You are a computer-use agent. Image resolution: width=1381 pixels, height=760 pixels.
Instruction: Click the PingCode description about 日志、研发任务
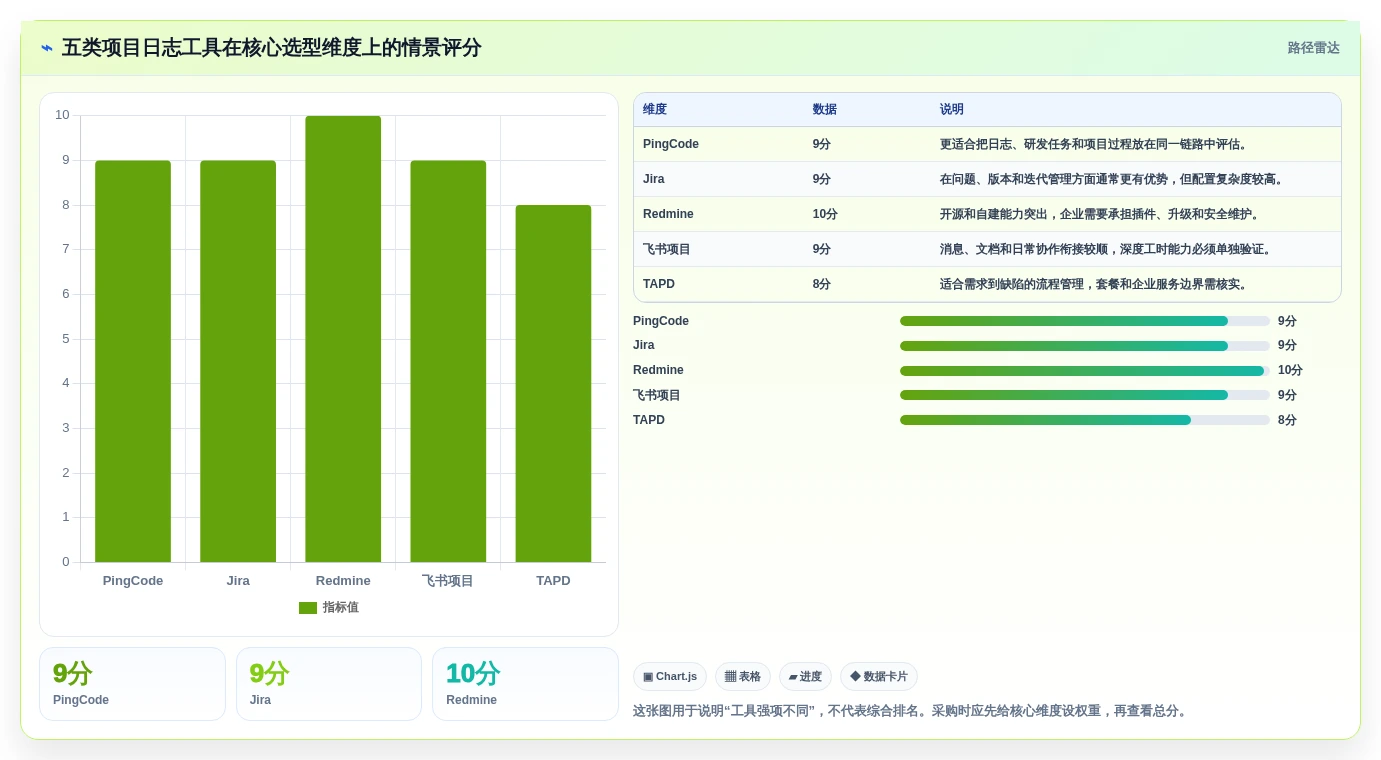[1096, 144]
